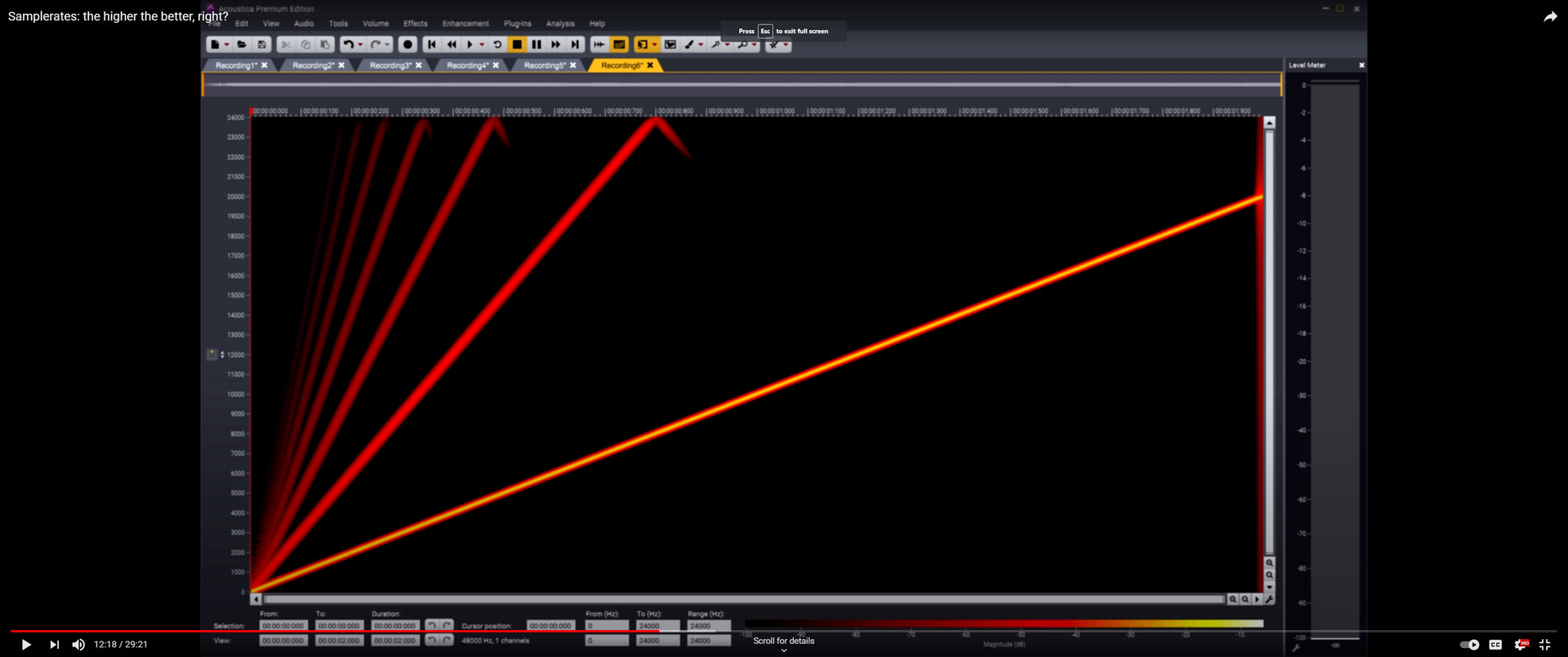Toggle closed captions (CC)

(x=1495, y=645)
